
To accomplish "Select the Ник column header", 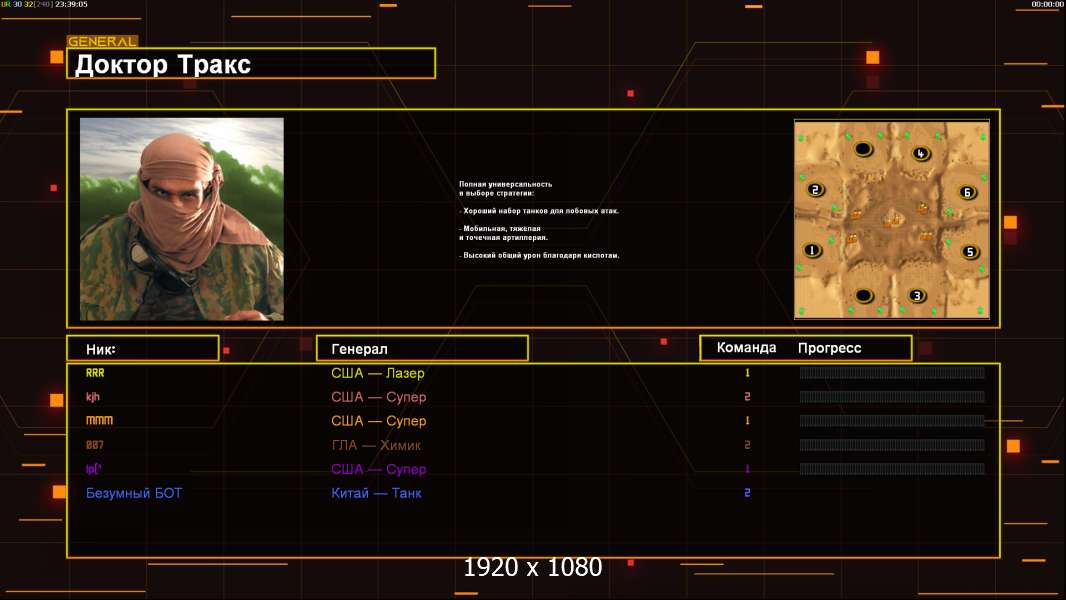I will click(142, 348).
